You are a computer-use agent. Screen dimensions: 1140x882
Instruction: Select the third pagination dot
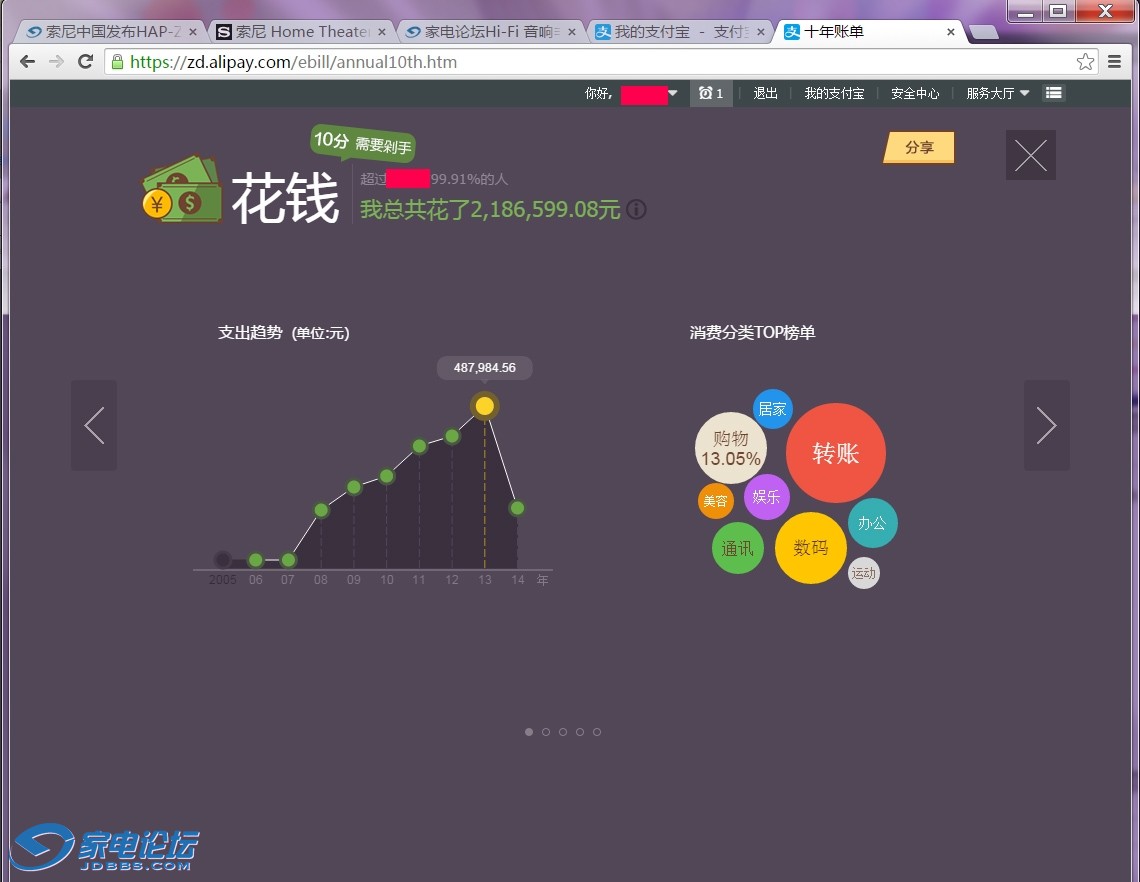coord(563,732)
